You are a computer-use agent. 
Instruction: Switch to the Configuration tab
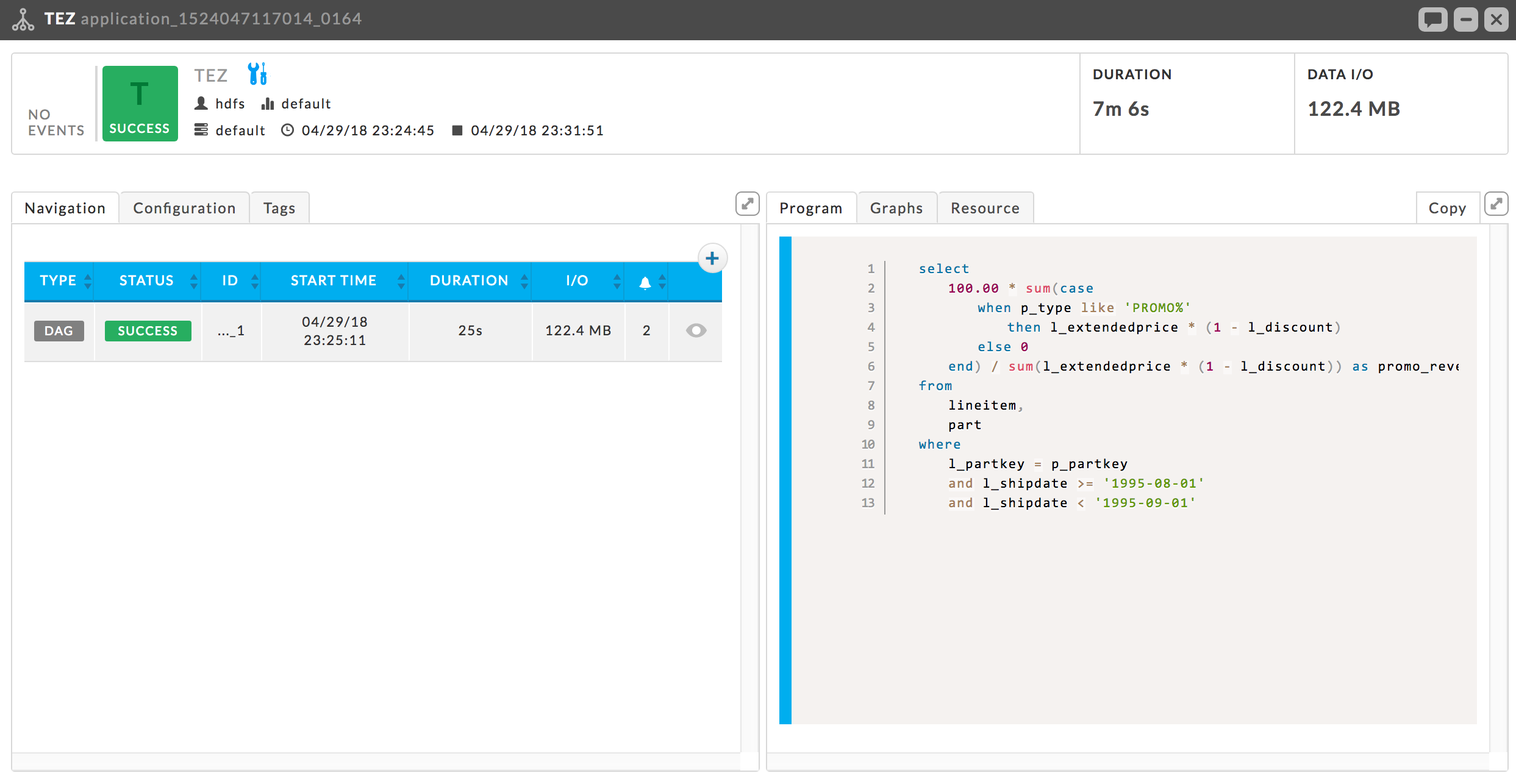pyautogui.click(x=185, y=208)
